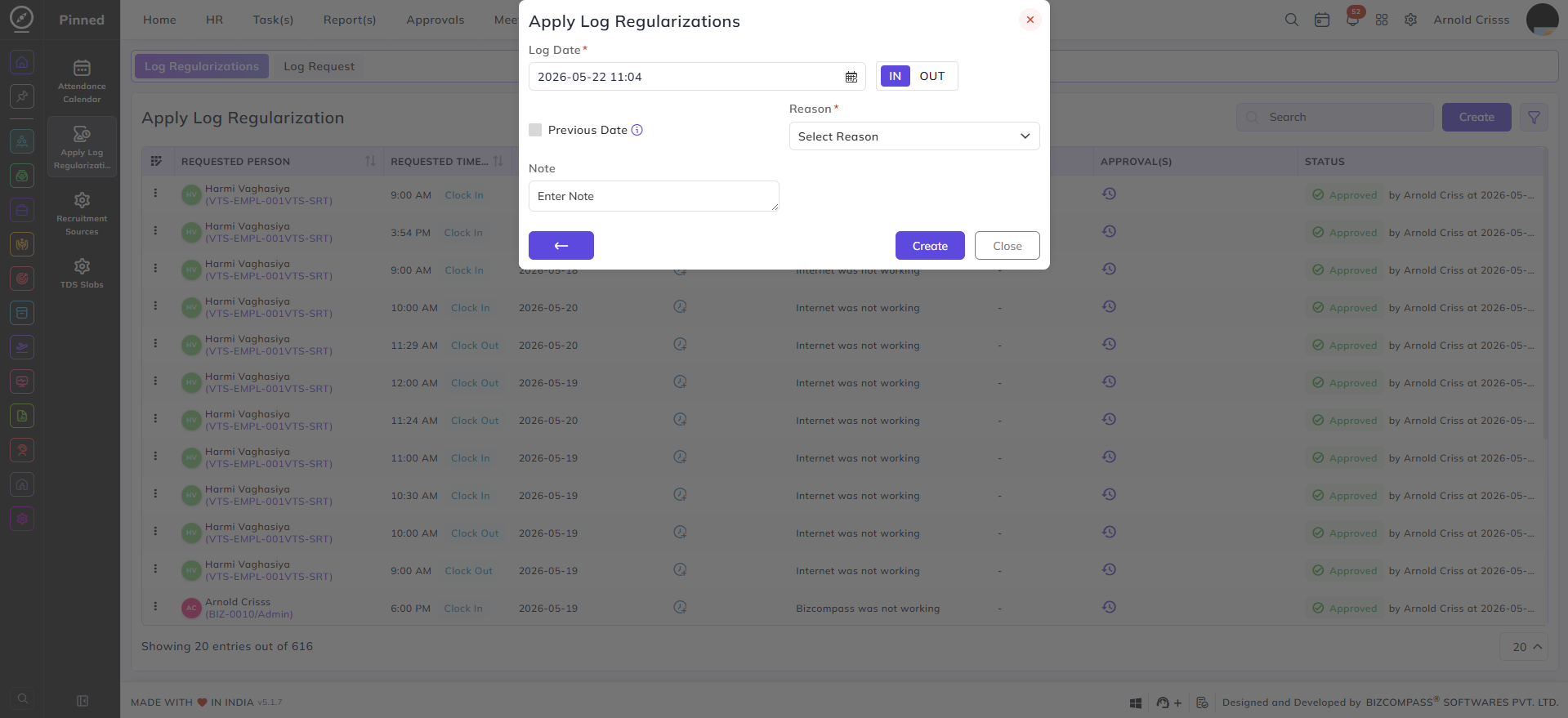Switch to Log Request tab
Image resolution: width=1568 pixels, height=718 pixels.
319,66
